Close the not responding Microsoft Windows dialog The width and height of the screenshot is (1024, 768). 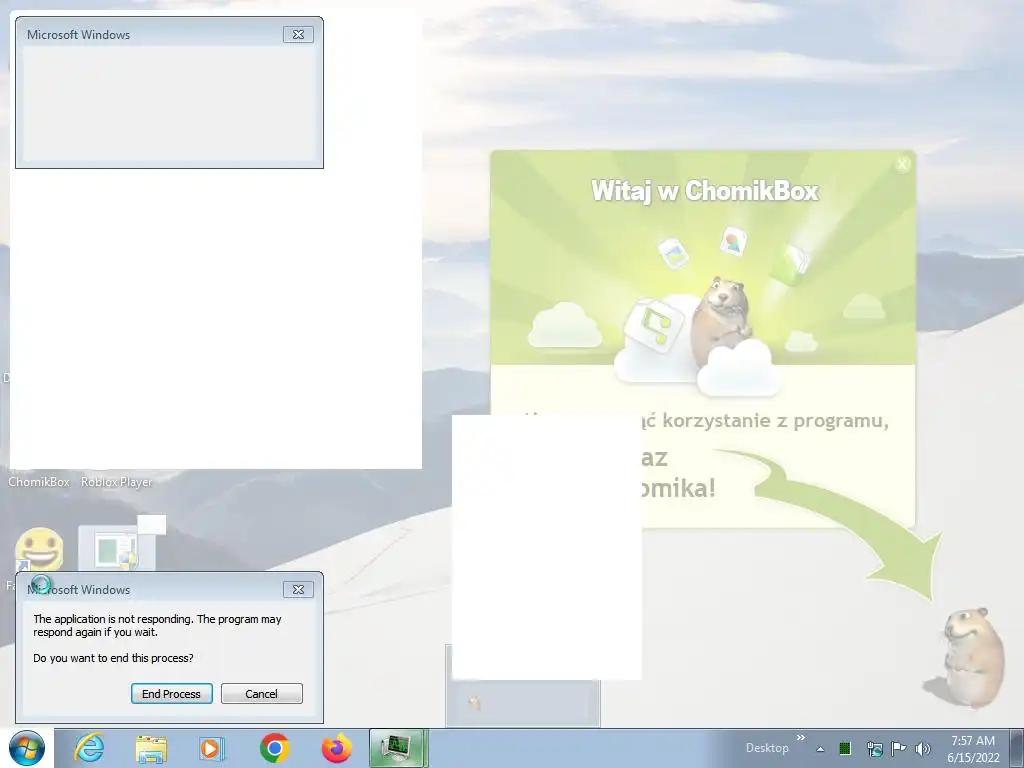coord(298,590)
